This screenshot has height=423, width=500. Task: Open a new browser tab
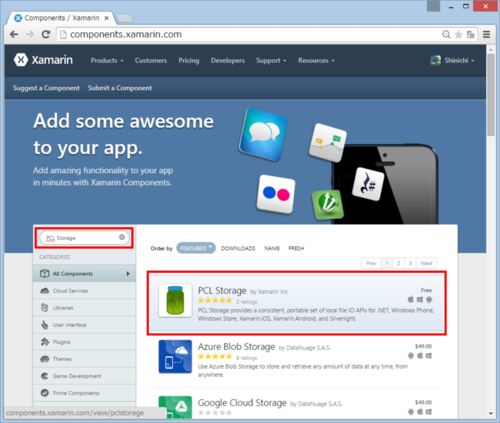[124, 18]
